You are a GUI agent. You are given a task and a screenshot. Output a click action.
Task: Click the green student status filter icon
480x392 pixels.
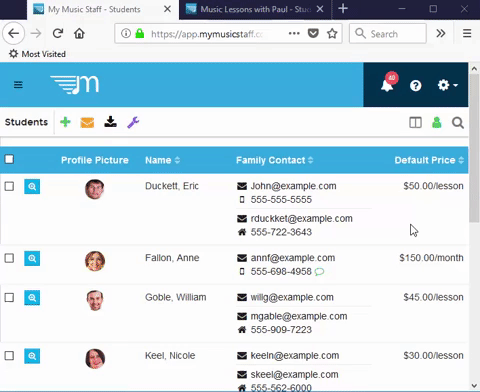click(x=437, y=123)
